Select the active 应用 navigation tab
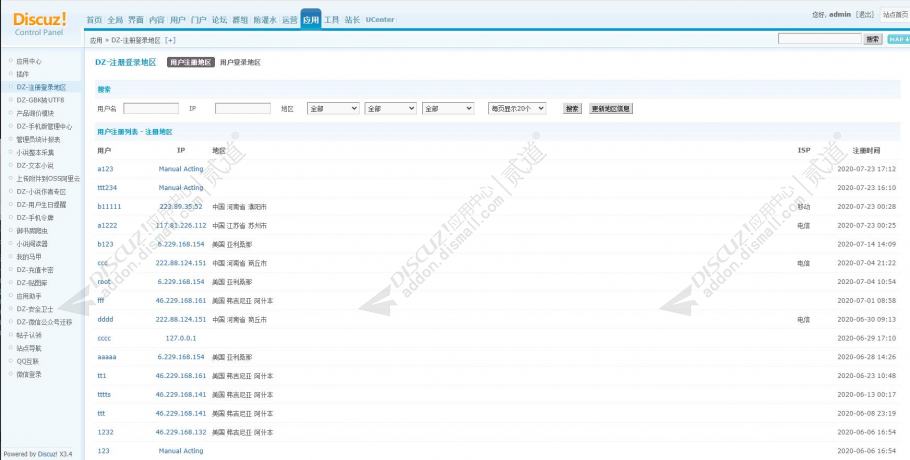 [310, 20]
